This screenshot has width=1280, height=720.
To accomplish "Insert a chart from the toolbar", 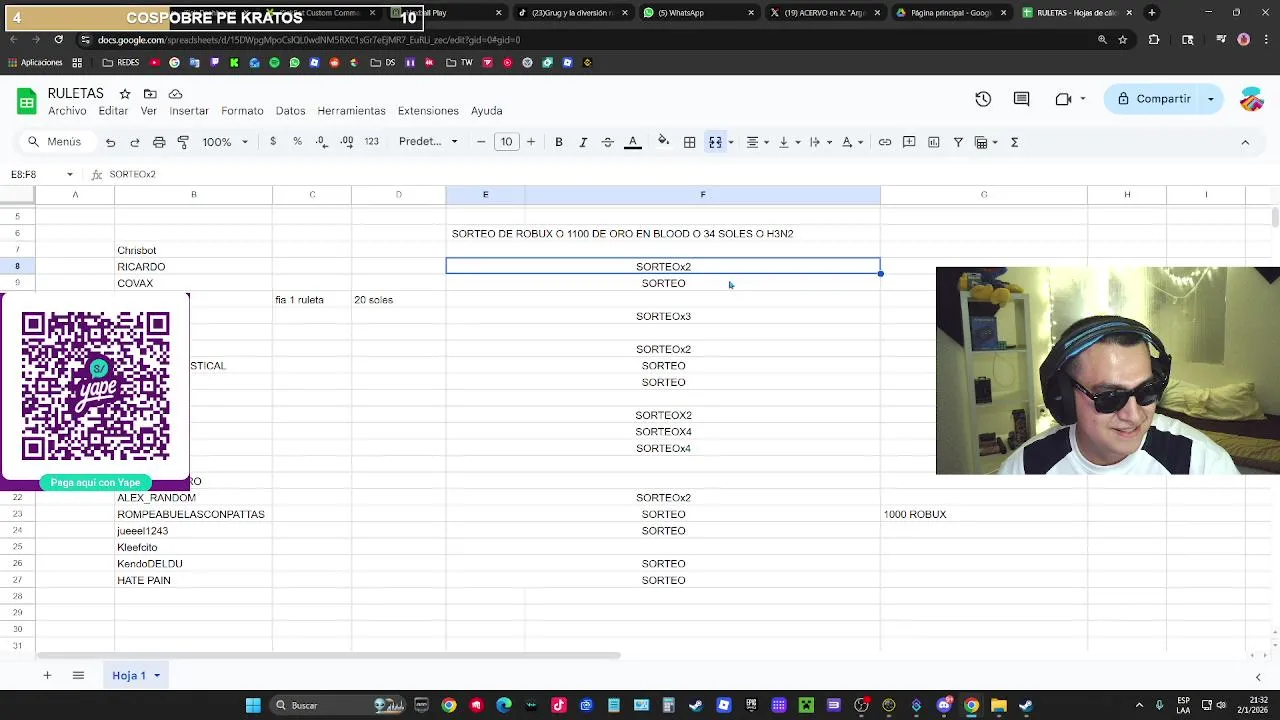I will point(933,142).
